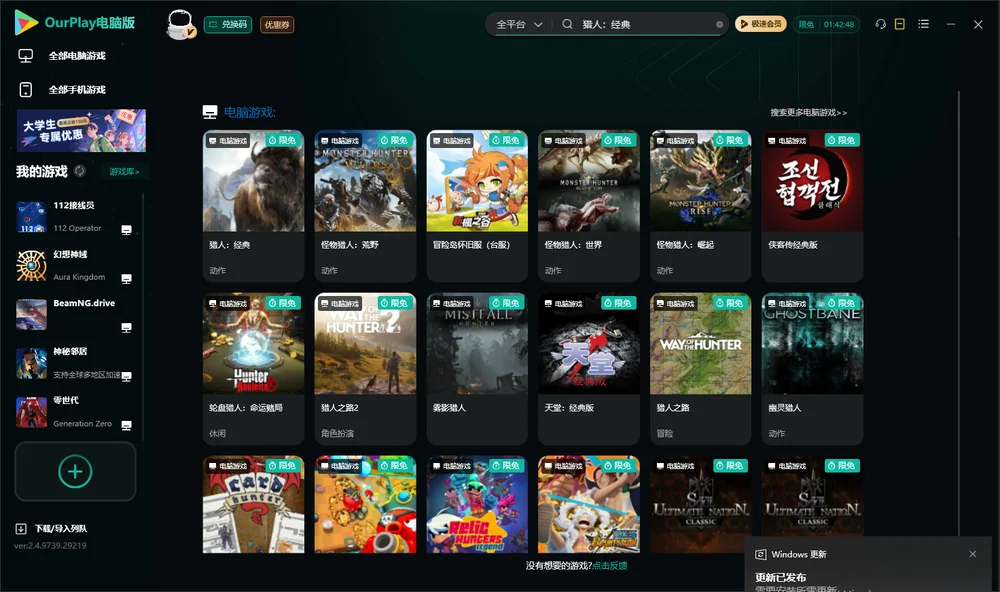Open the 冒险岛怀旧服 (台服) game card
This screenshot has width=1000, height=592.
point(477,206)
